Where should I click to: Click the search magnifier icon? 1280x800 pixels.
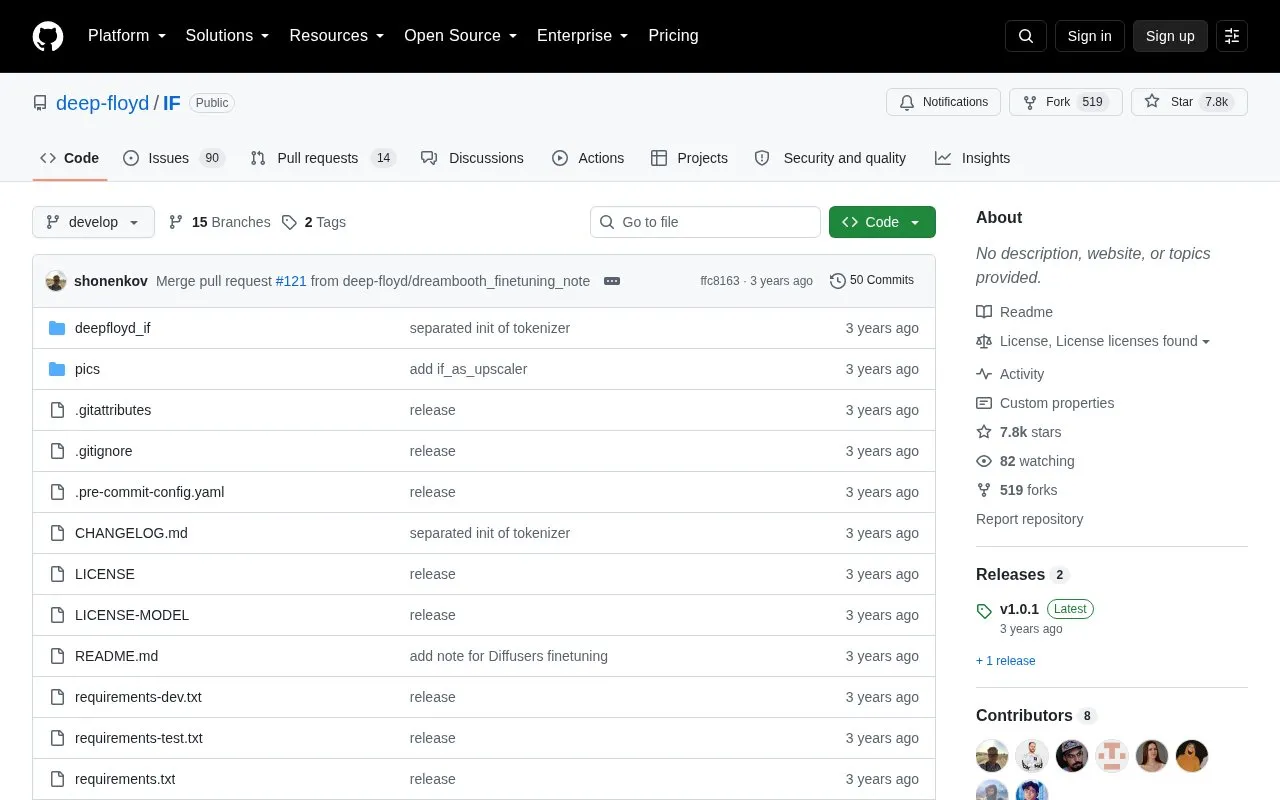pyautogui.click(x=1026, y=36)
